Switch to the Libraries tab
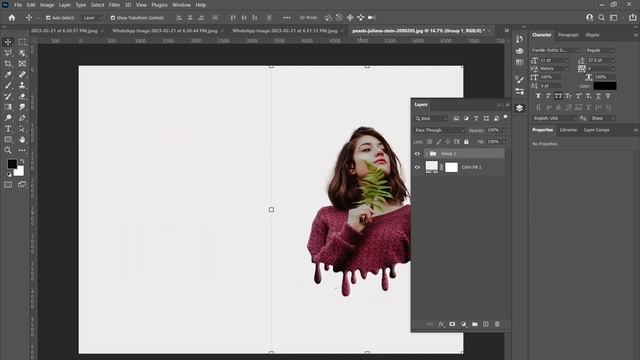Image resolution: width=640 pixels, height=360 pixels. pyautogui.click(x=568, y=130)
